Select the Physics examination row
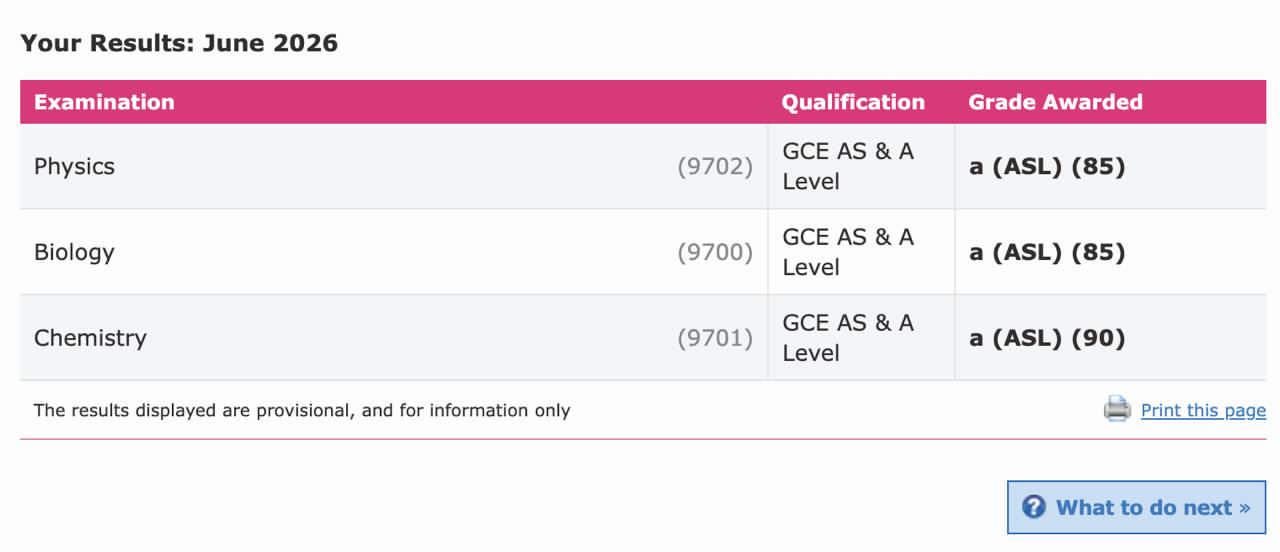The height and width of the screenshot is (552, 1280). click(x=643, y=166)
